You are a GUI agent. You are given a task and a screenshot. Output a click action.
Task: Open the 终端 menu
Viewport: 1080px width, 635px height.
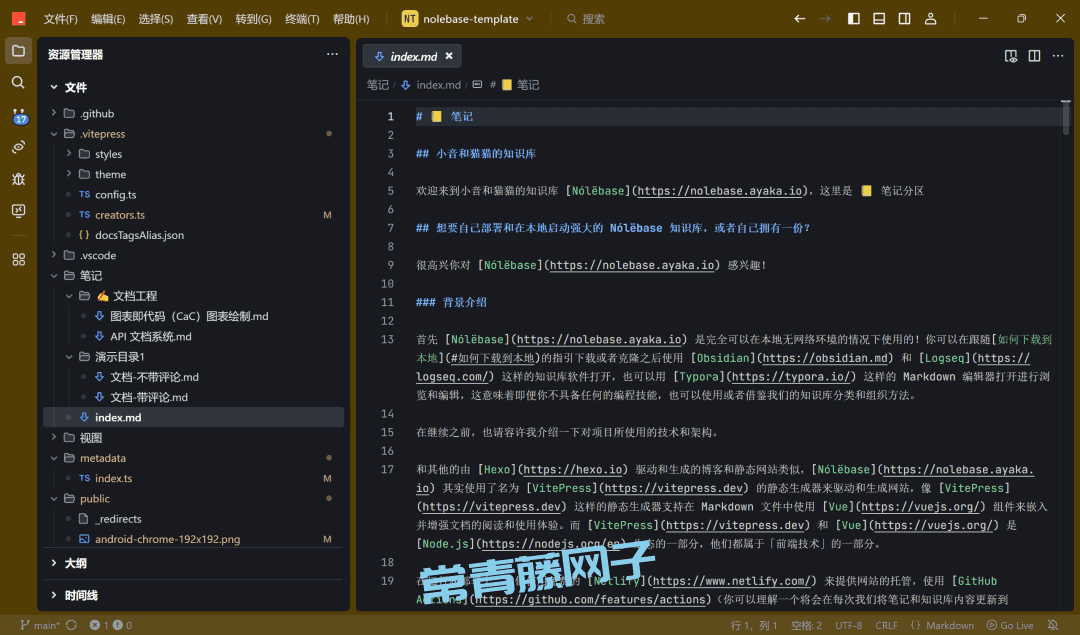click(302, 19)
